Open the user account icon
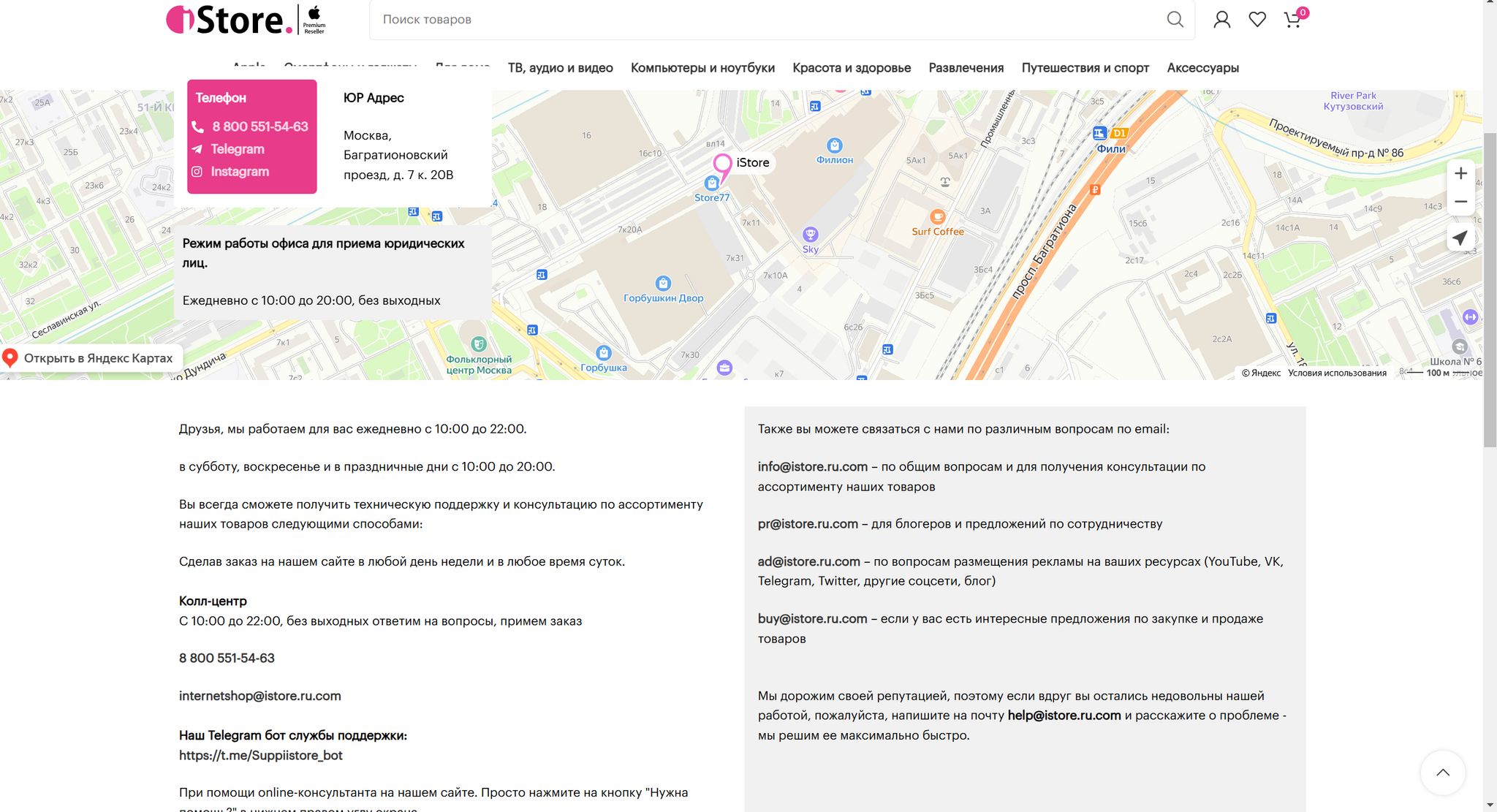Viewport: 1497px width, 812px height. pyautogui.click(x=1221, y=20)
